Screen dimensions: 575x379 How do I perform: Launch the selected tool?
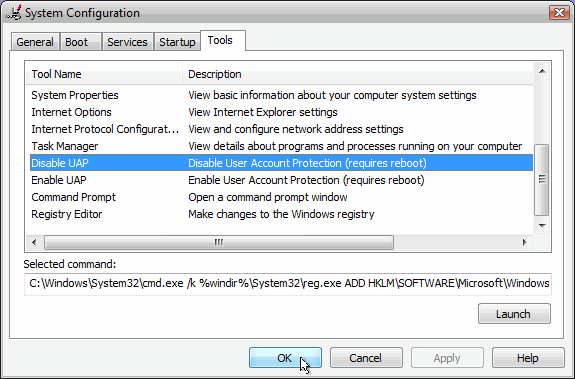pyautogui.click(x=514, y=314)
